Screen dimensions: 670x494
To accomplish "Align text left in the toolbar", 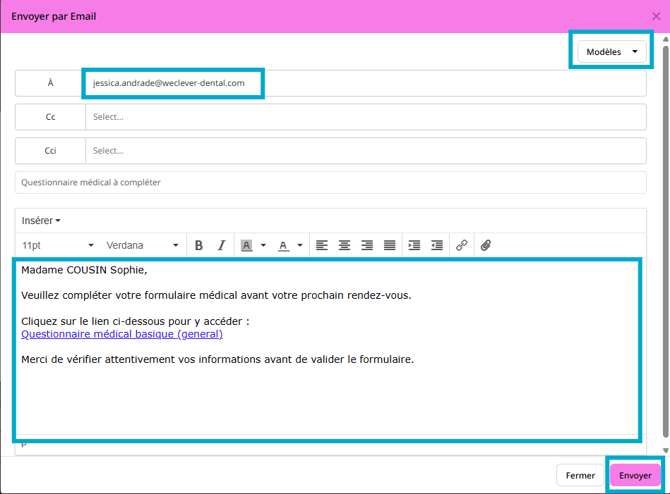I will (x=322, y=245).
